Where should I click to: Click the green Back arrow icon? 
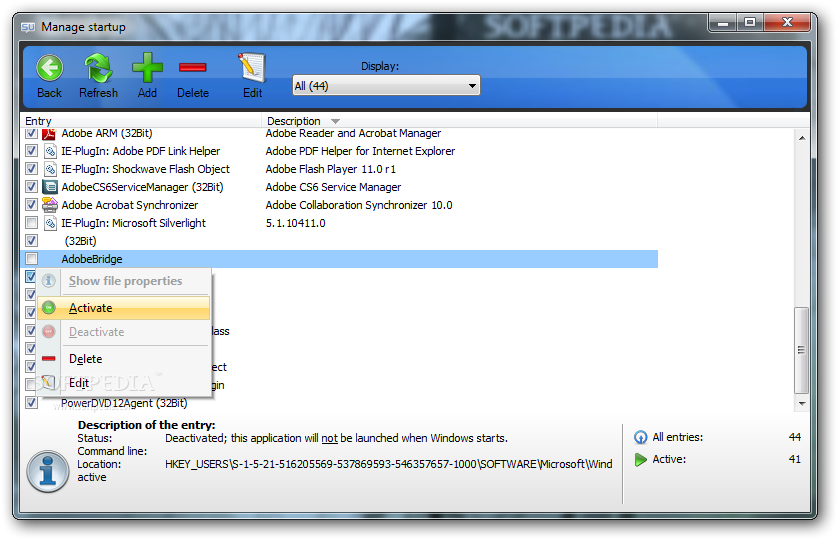click(49, 68)
